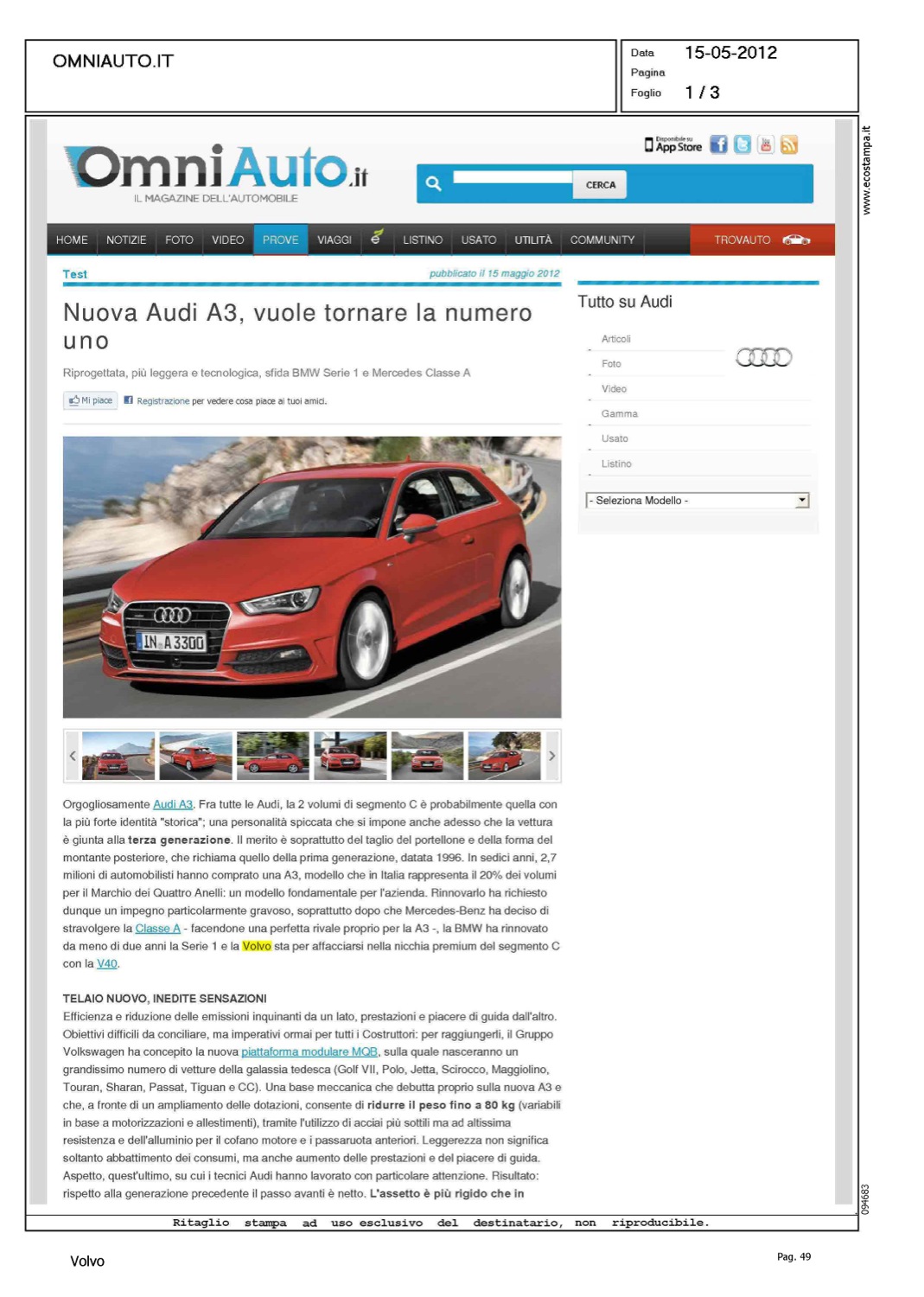This screenshot has height=1297, width=924.
Task: Go back in gallery with left arrow
Action: pos(73,756)
